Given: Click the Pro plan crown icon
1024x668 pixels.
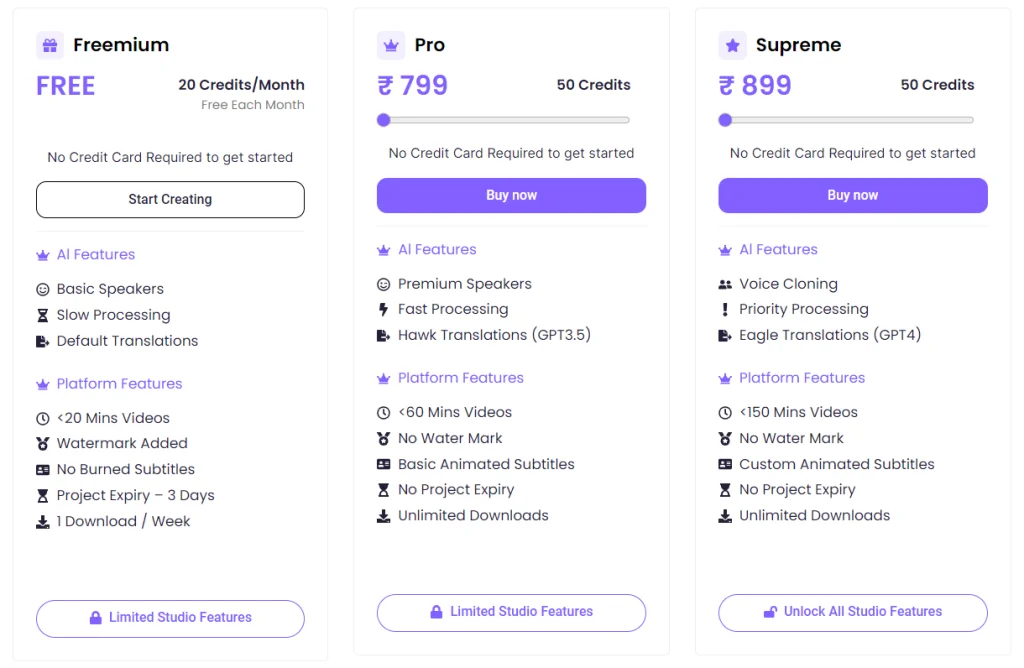Looking at the screenshot, I should point(391,45).
